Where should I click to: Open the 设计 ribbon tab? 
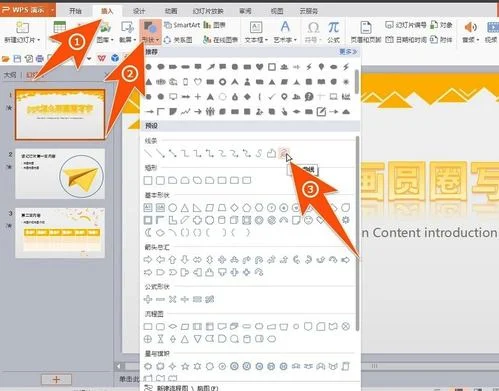[139, 11]
